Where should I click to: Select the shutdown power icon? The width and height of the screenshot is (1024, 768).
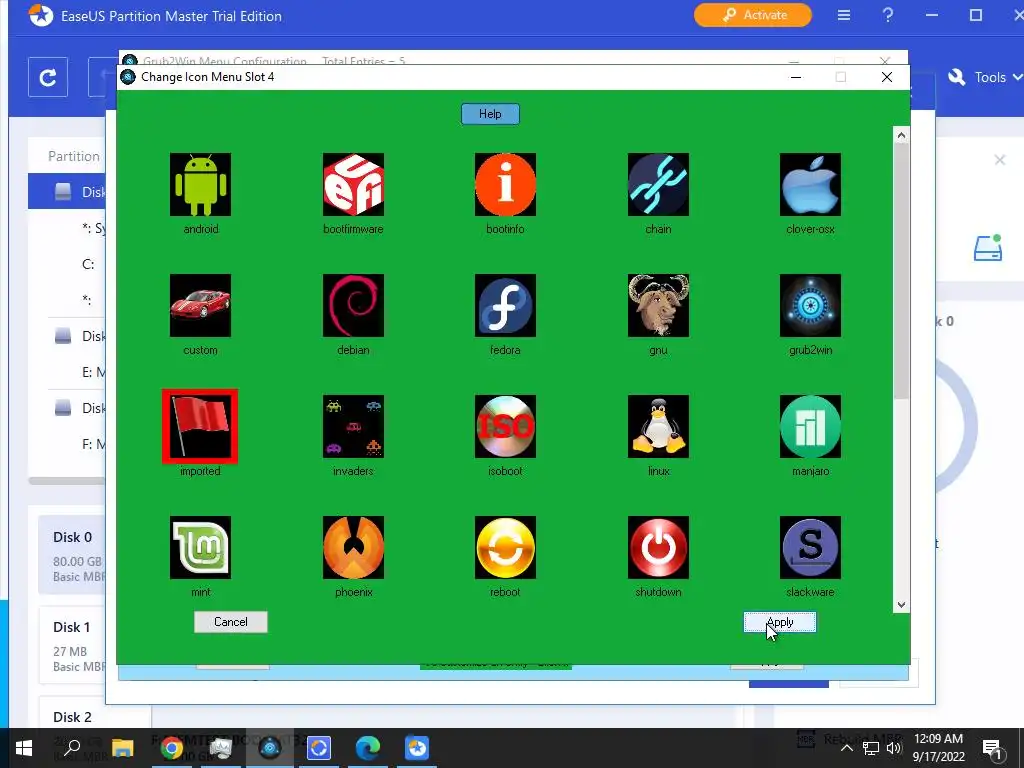658,547
